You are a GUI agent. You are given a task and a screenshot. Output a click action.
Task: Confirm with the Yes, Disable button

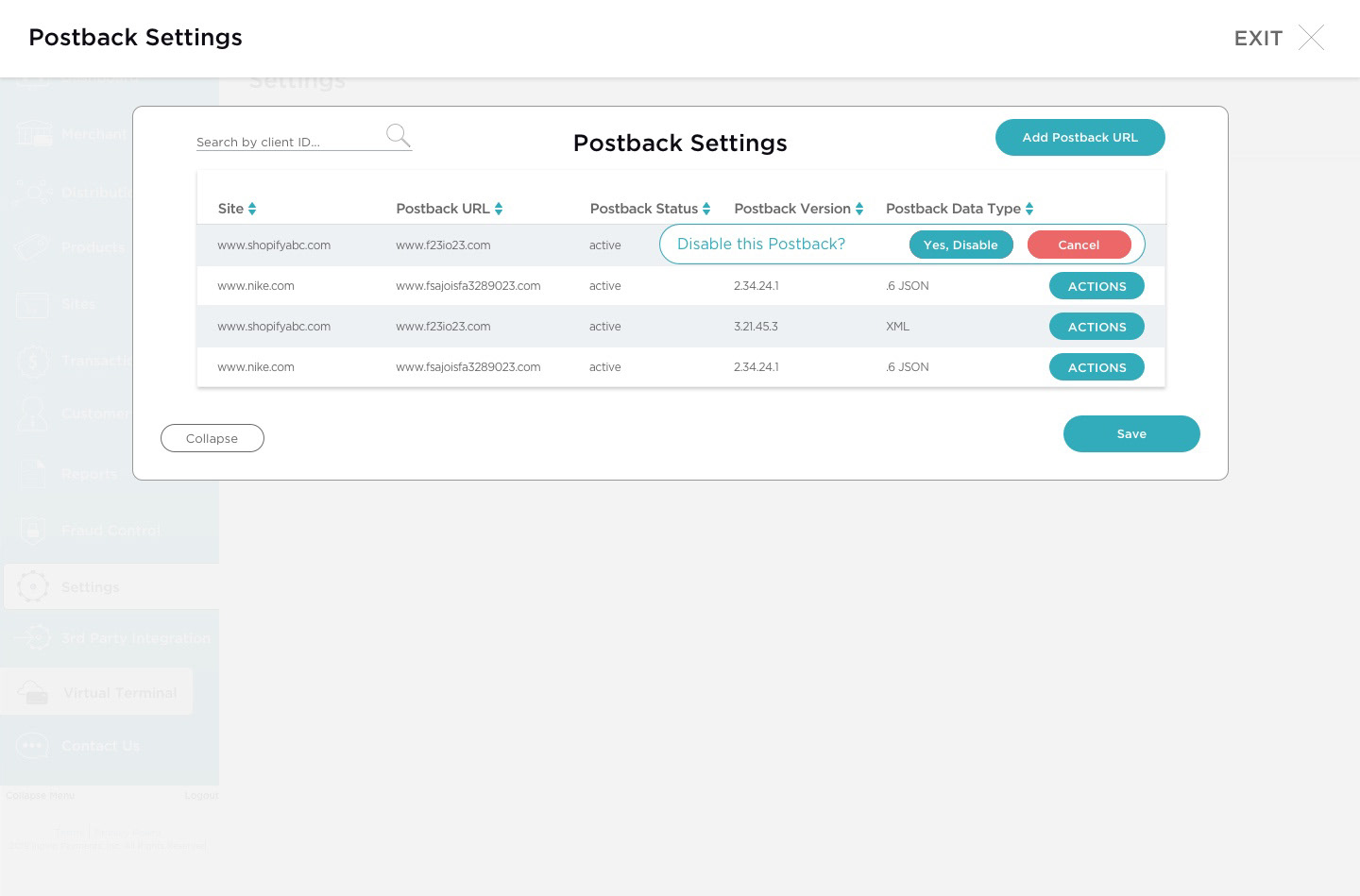click(x=960, y=245)
